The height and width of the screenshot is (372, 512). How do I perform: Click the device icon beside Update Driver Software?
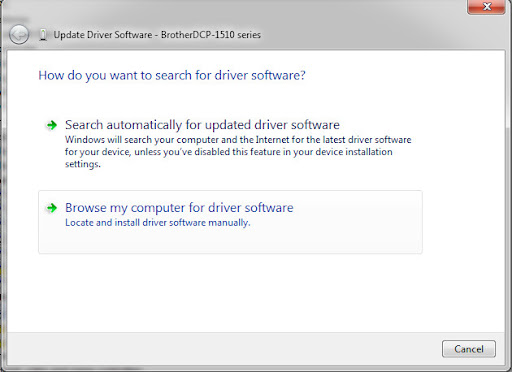(43, 35)
